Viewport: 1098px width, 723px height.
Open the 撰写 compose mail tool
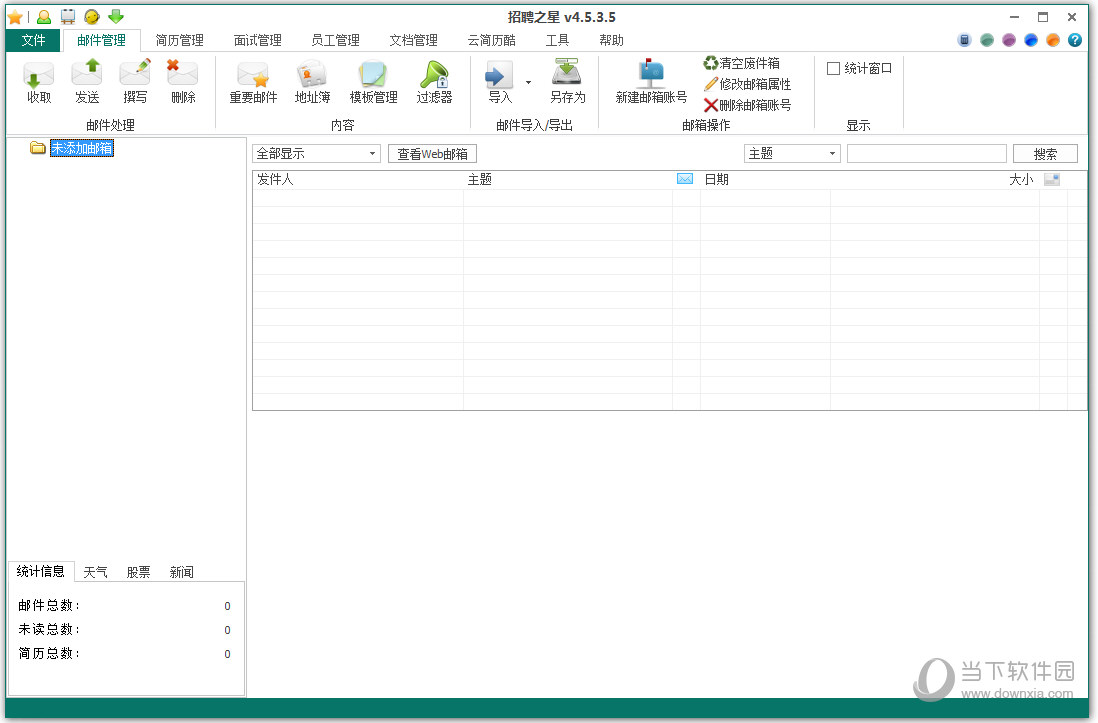coord(135,80)
